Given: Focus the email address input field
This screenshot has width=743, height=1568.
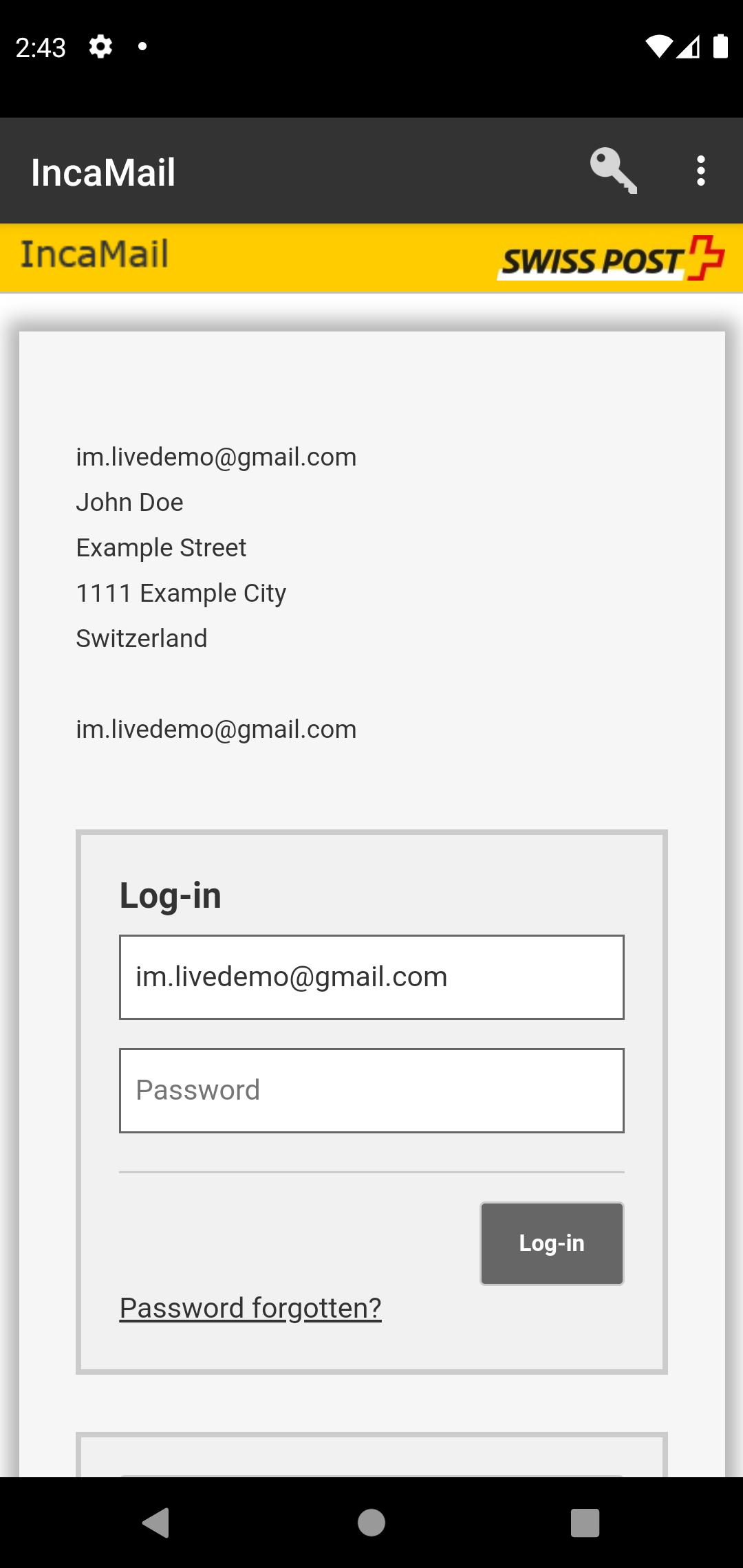Looking at the screenshot, I should tap(371, 977).
